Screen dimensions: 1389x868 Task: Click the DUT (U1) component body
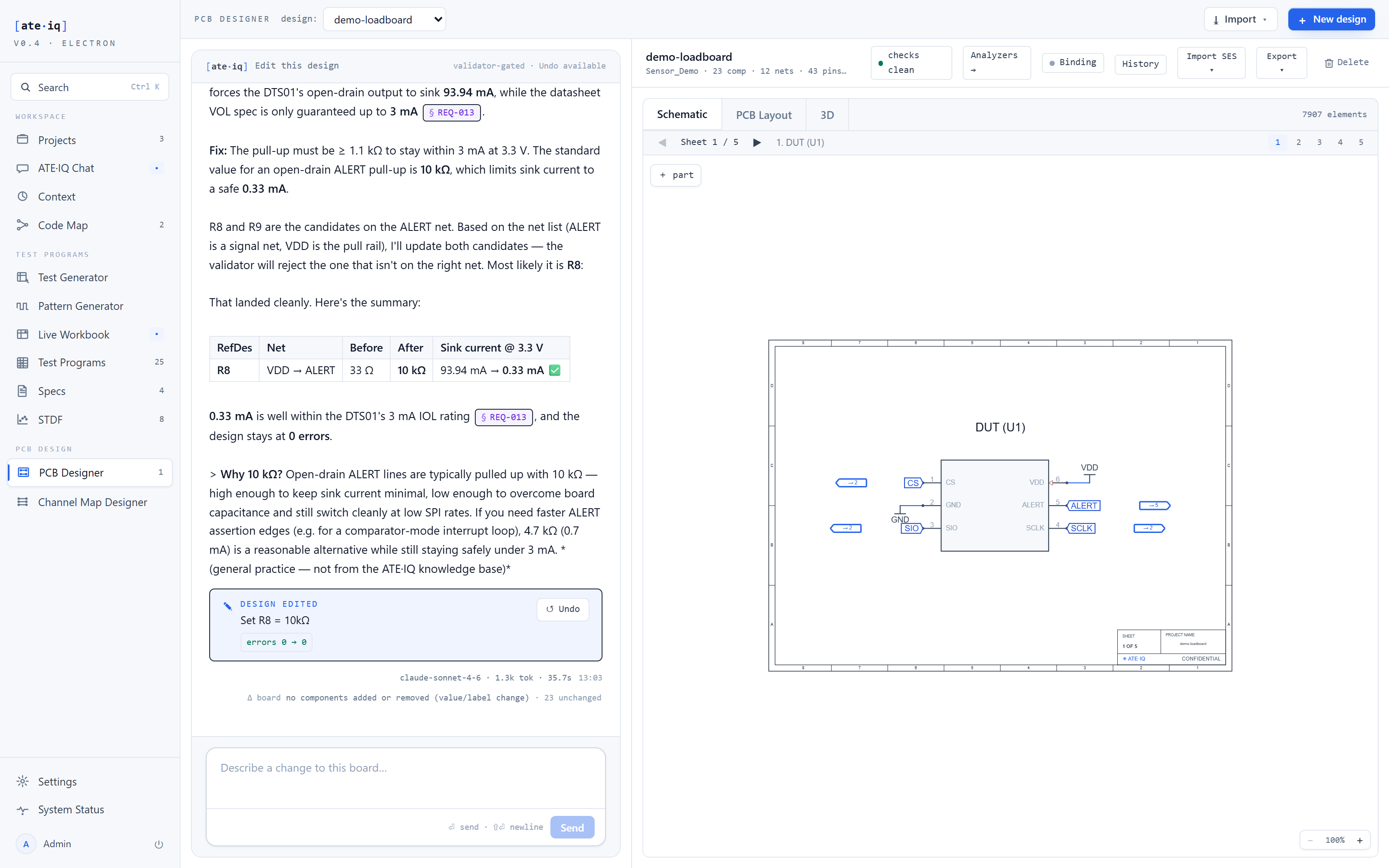coord(995,506)
